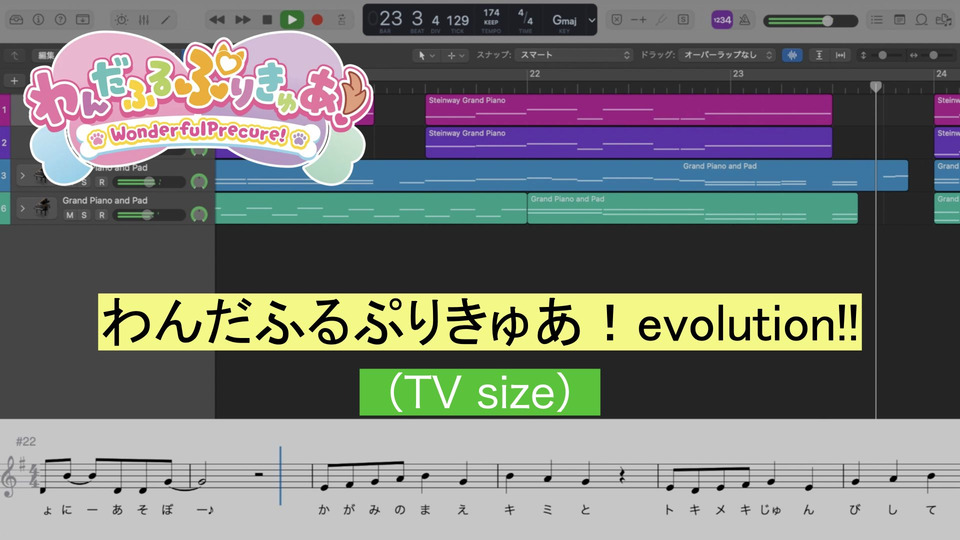Click the 4/4 time signature display
This screenshot has width=960, height=540.
pos(525,17)
